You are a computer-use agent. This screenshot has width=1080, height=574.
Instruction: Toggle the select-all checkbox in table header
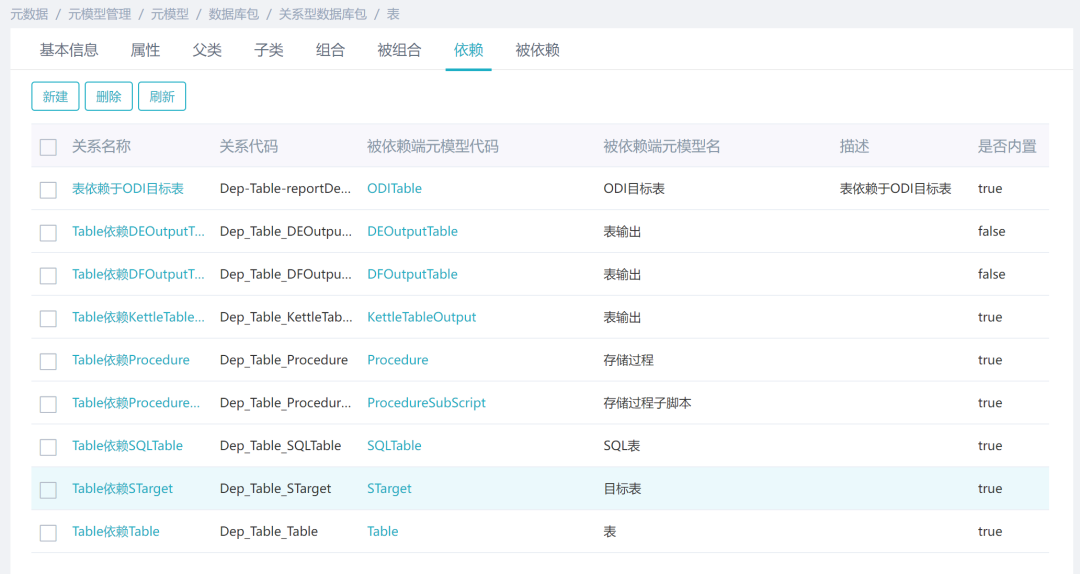[x=48, y=147]
